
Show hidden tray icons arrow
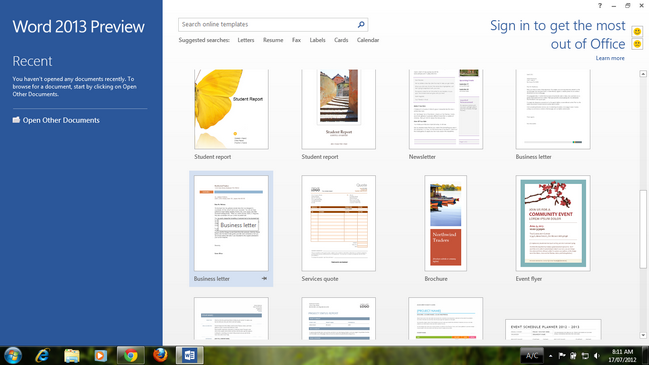[550, 356]
